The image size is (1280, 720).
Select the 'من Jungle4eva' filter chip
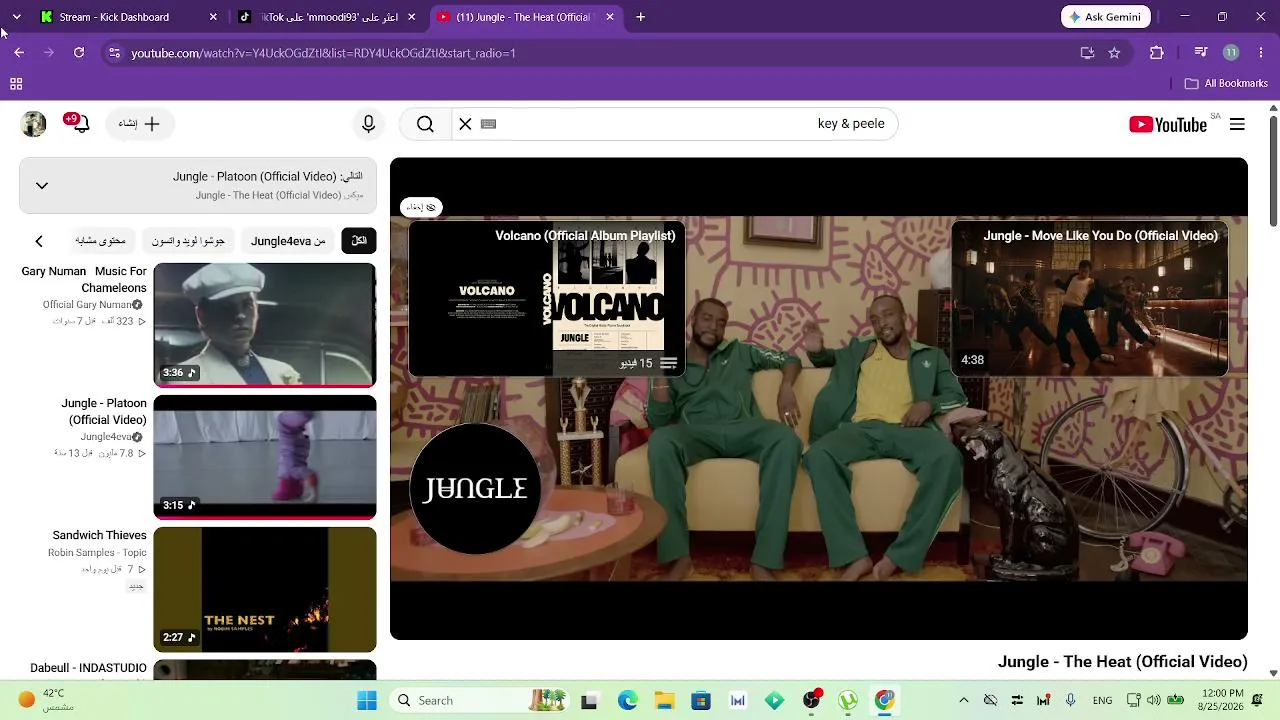pyautogui.click(x=288, y=241)
